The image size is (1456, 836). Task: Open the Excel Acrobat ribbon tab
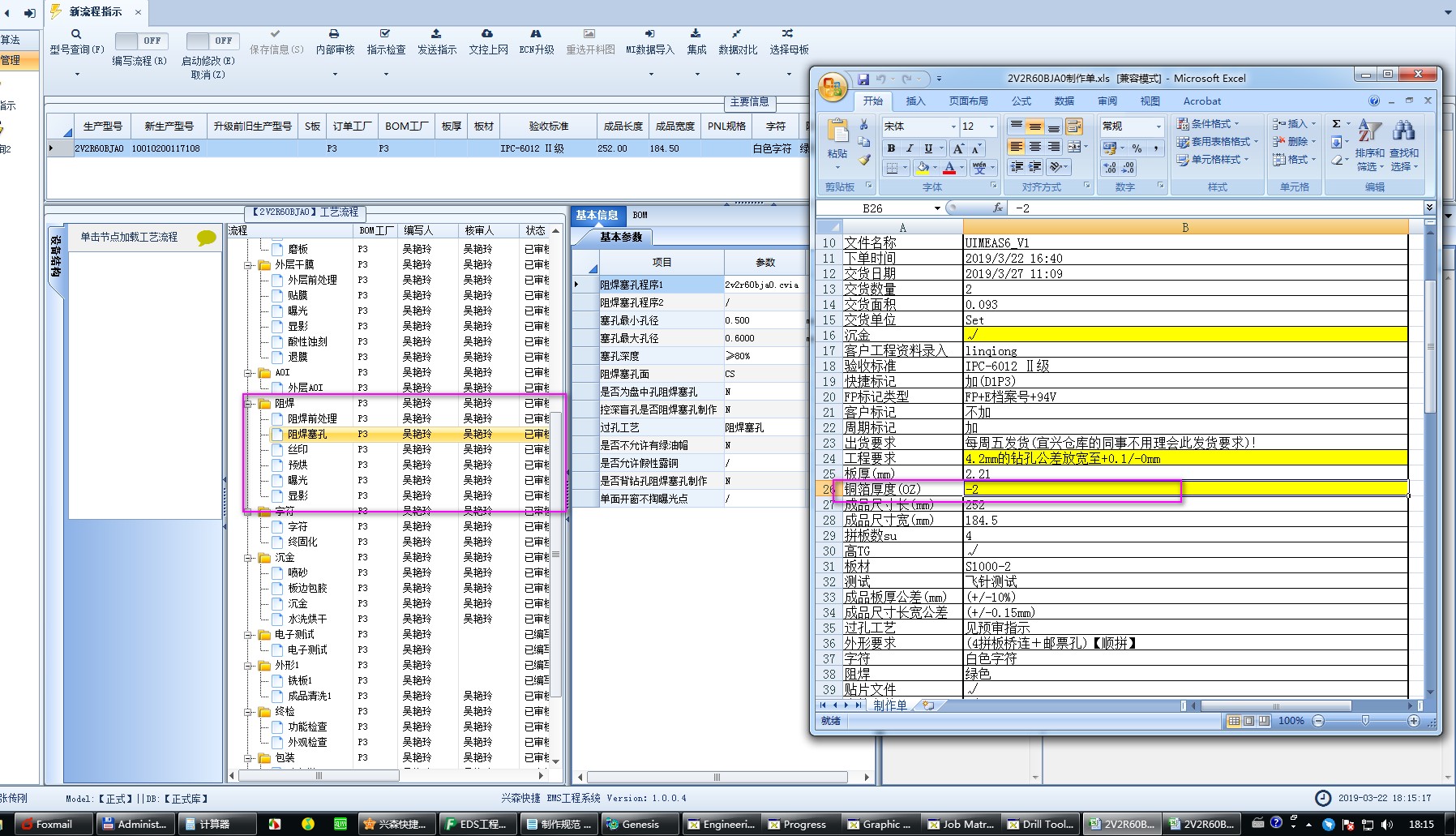point(1202,101)
